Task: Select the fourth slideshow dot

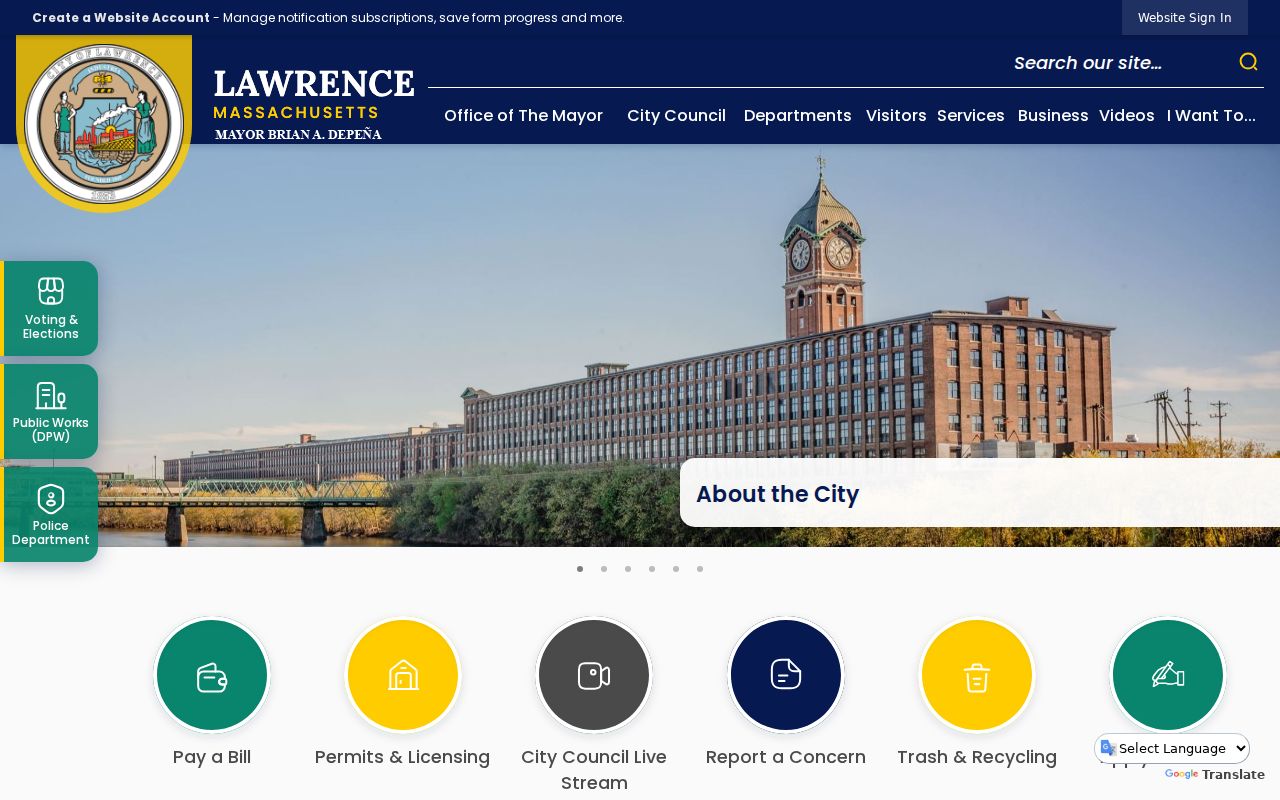Action: point(652,569)
